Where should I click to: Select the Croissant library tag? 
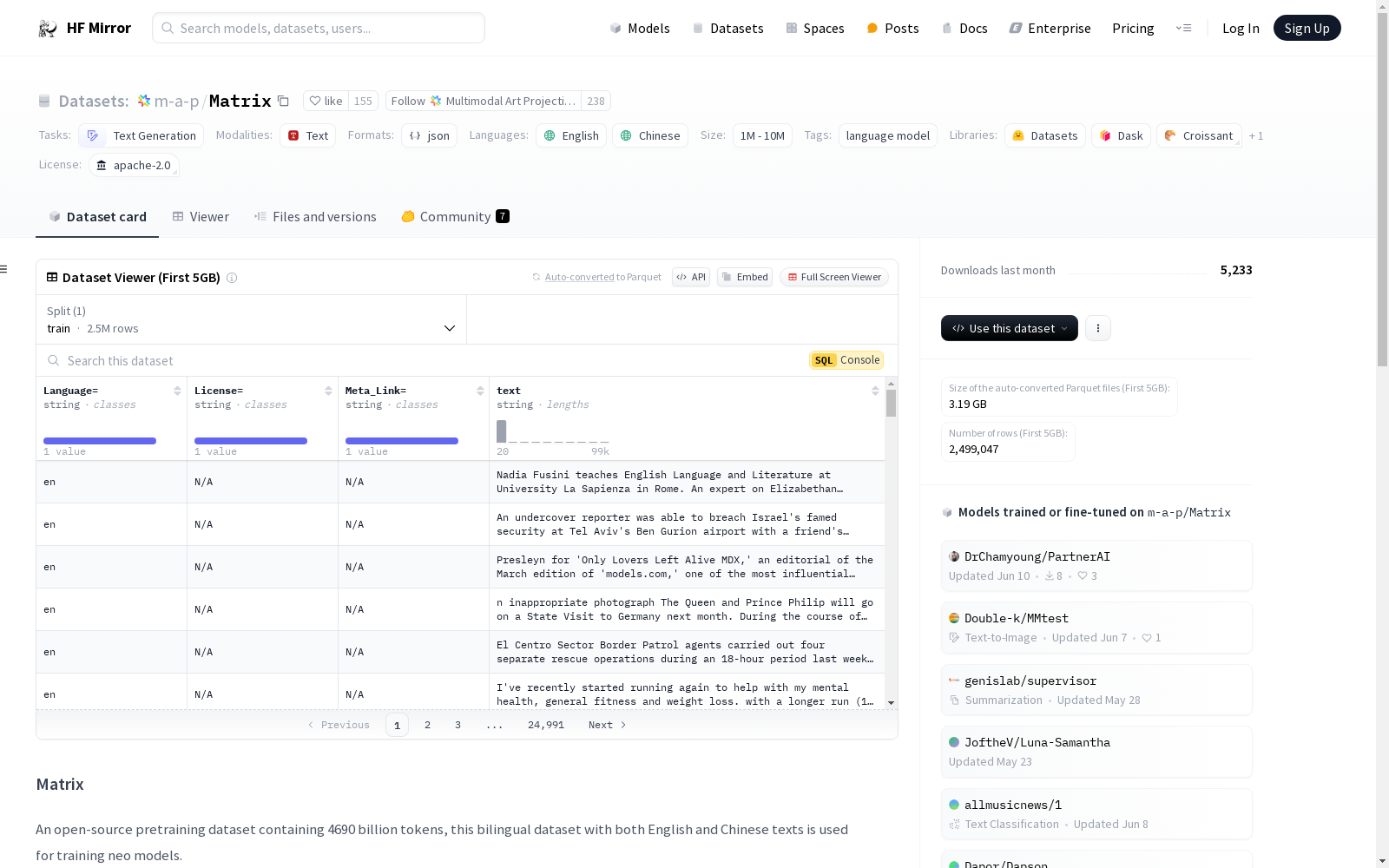click(x=1199, y=135)
